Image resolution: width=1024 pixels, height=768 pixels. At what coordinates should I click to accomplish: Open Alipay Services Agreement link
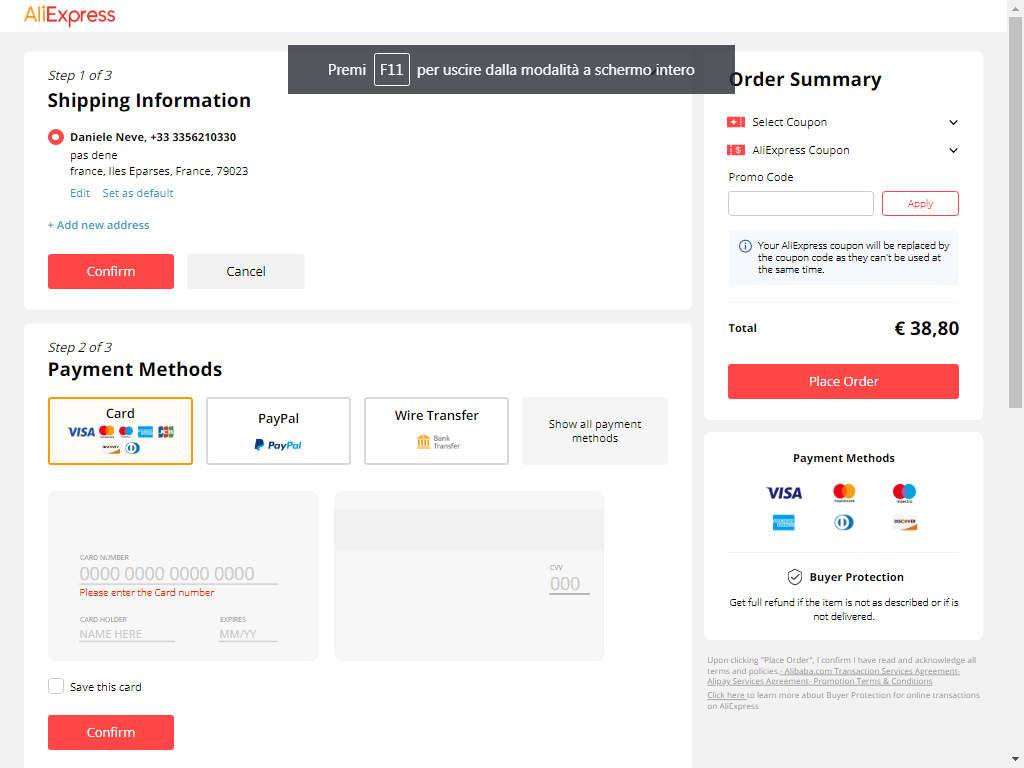click(x=758, y=681)
